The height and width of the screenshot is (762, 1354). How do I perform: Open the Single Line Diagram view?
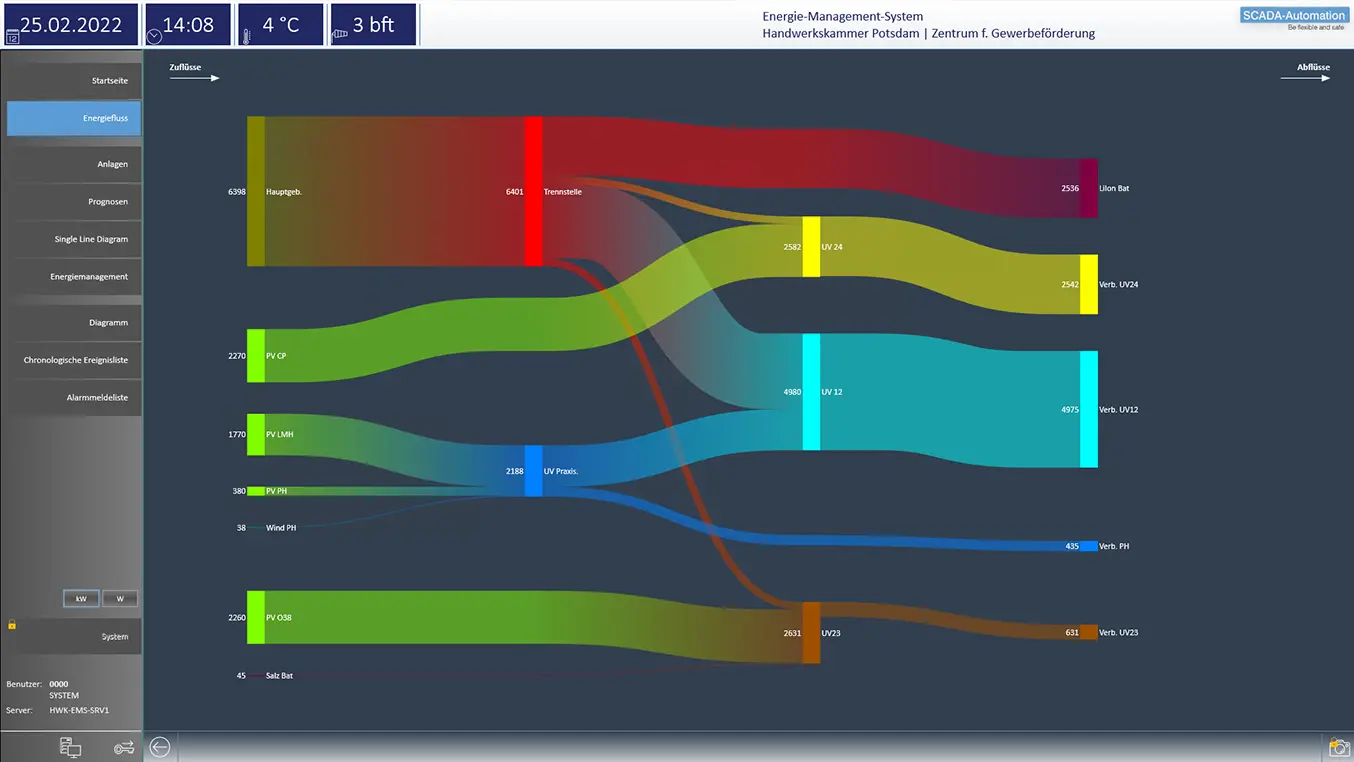pos(73,239)
